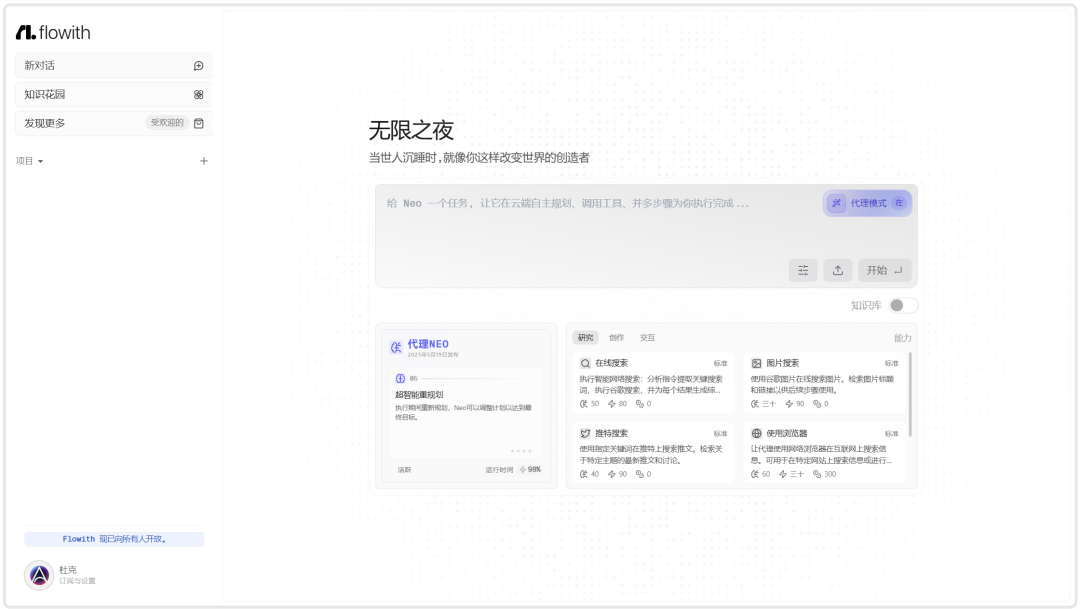Open the 知识花园 flower icon
This screenshot has width=1080, height=611.
click(x=198, y=94)
